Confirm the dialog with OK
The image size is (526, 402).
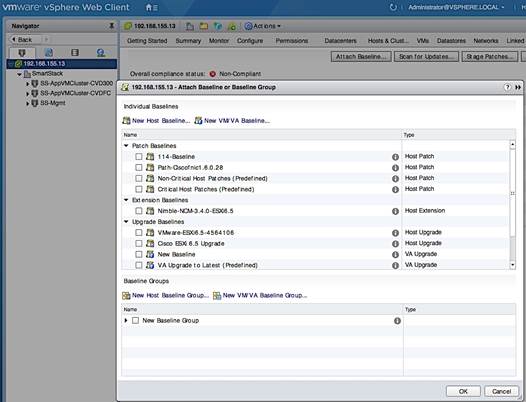pyautogui.click(x=463, y=391)
